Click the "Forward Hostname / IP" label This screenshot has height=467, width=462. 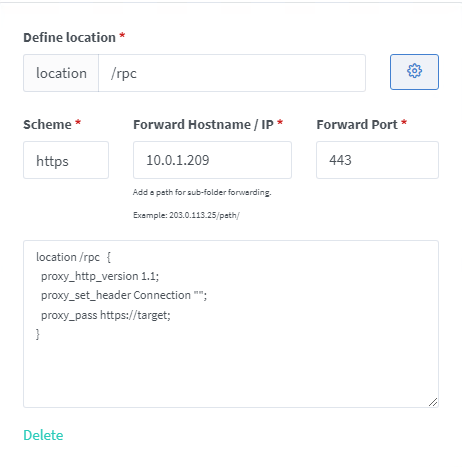203,125
